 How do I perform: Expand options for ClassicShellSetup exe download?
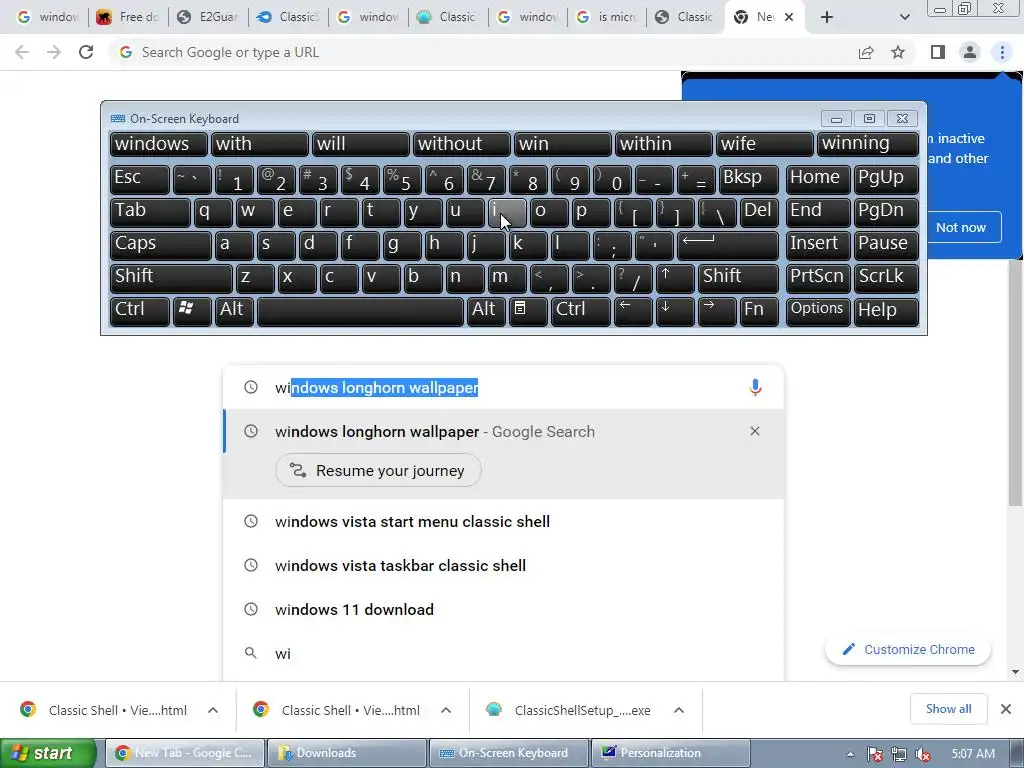tap(679, 710)
